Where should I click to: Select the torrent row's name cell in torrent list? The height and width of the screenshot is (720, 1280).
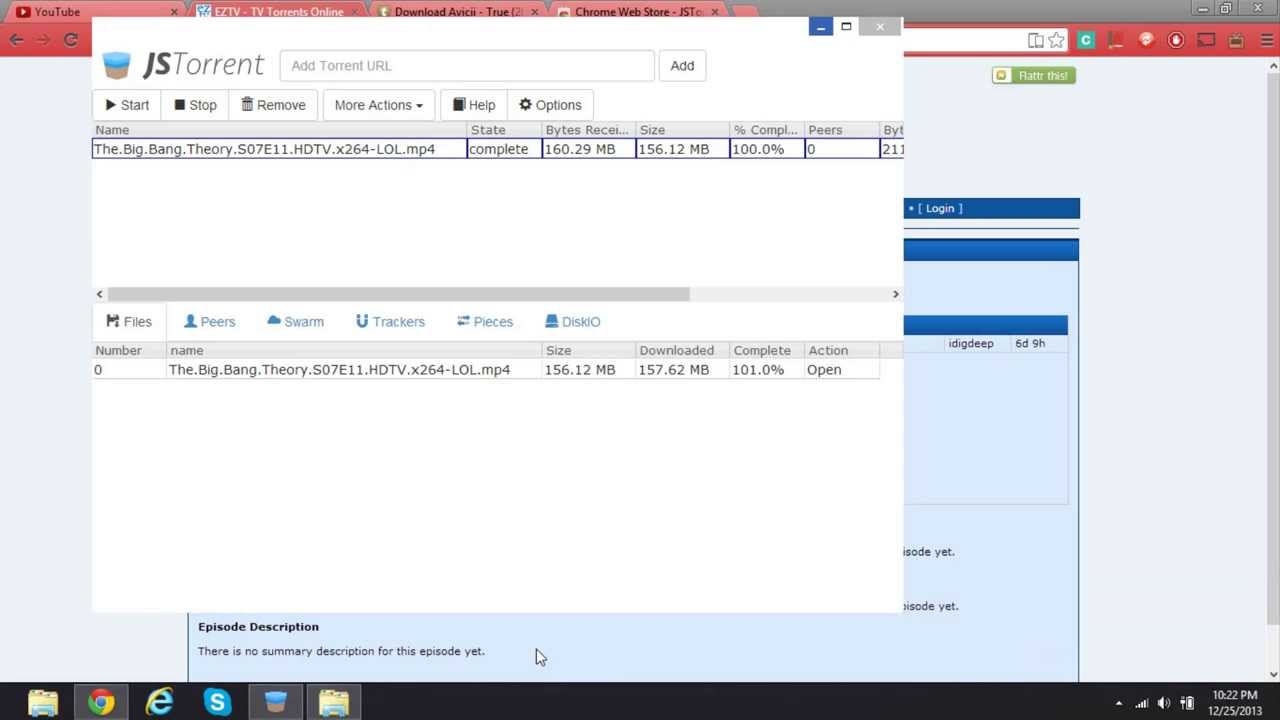click(x=279, y=149)
